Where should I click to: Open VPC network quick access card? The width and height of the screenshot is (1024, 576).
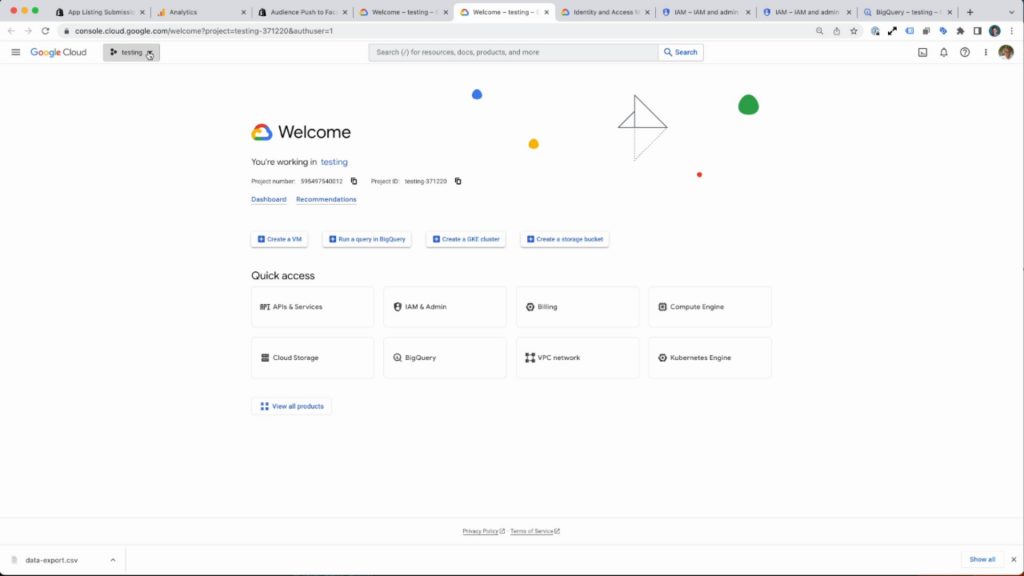click(x=577, y=358)
